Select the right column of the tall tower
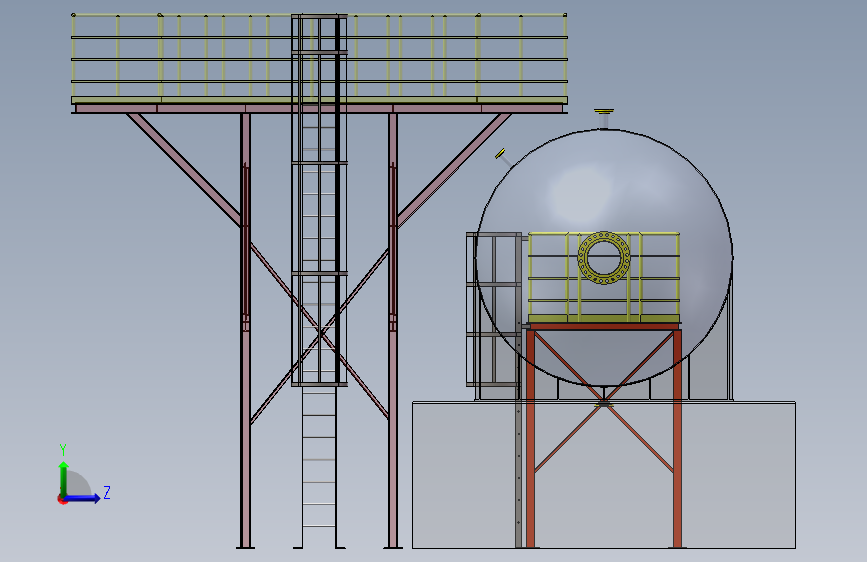The height and width of the screenshot is (562, 867). point(393,331)
